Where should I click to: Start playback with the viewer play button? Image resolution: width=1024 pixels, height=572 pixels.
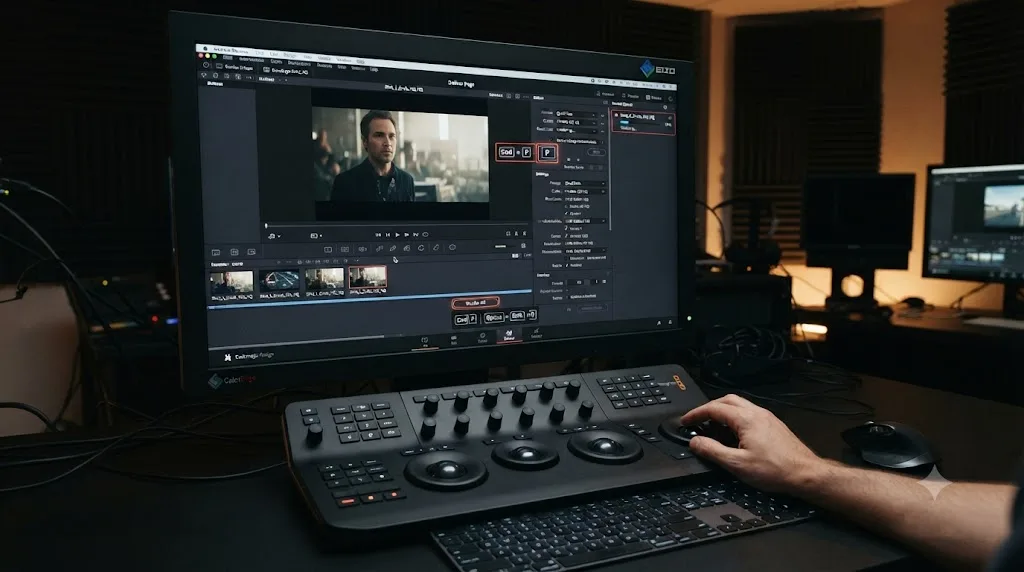(397, 234)
